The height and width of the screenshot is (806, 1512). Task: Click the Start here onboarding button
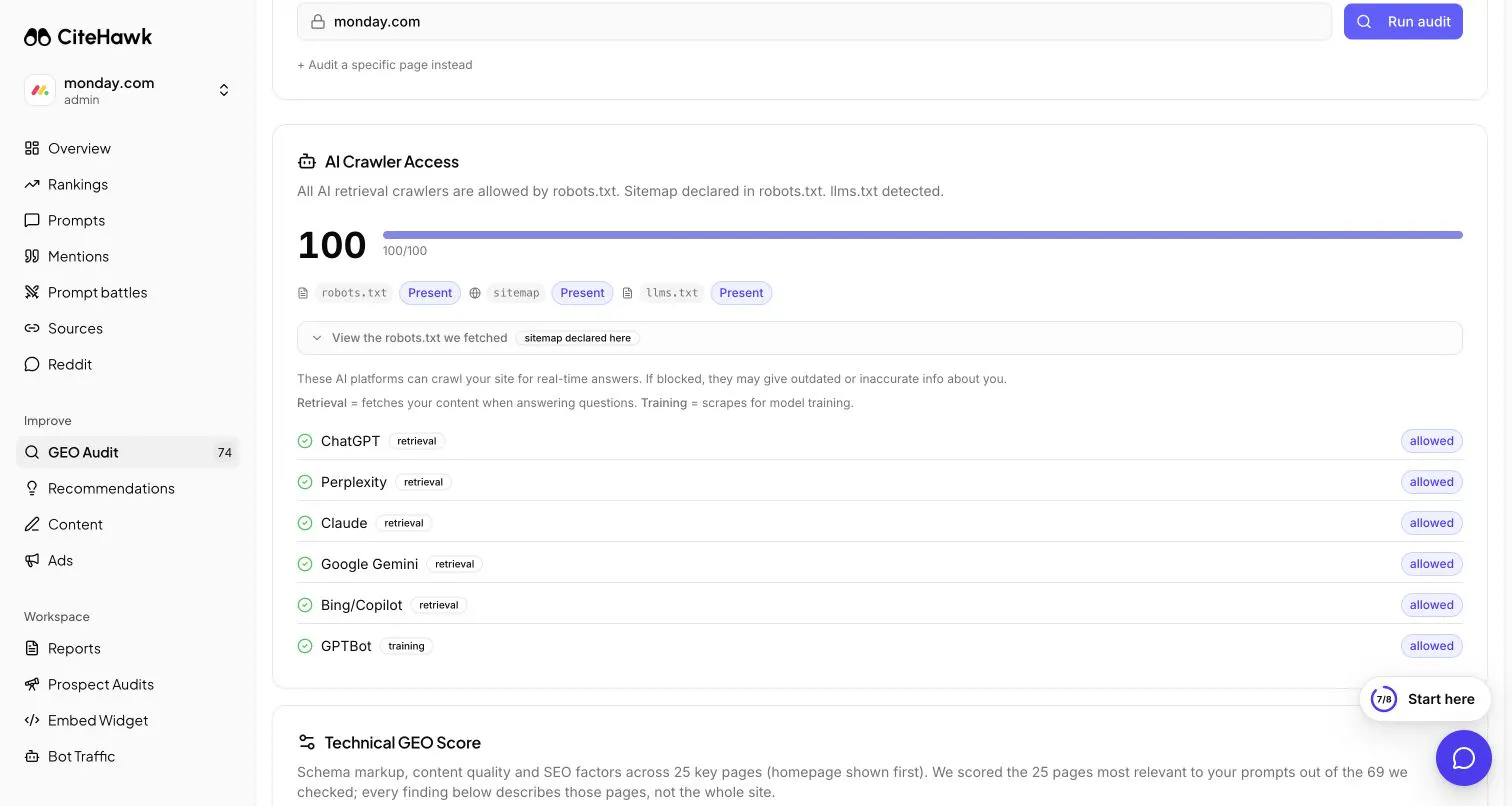point(1425,699)
